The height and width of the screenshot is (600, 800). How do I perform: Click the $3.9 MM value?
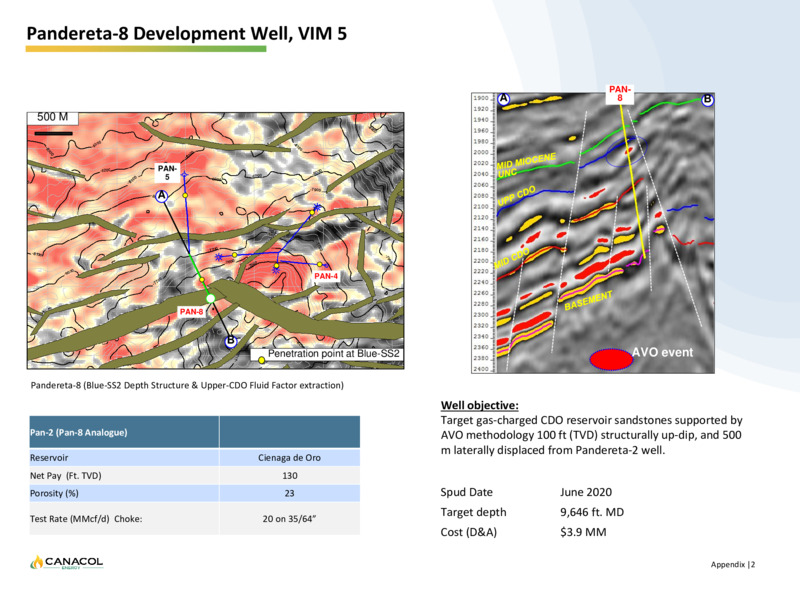583,532
